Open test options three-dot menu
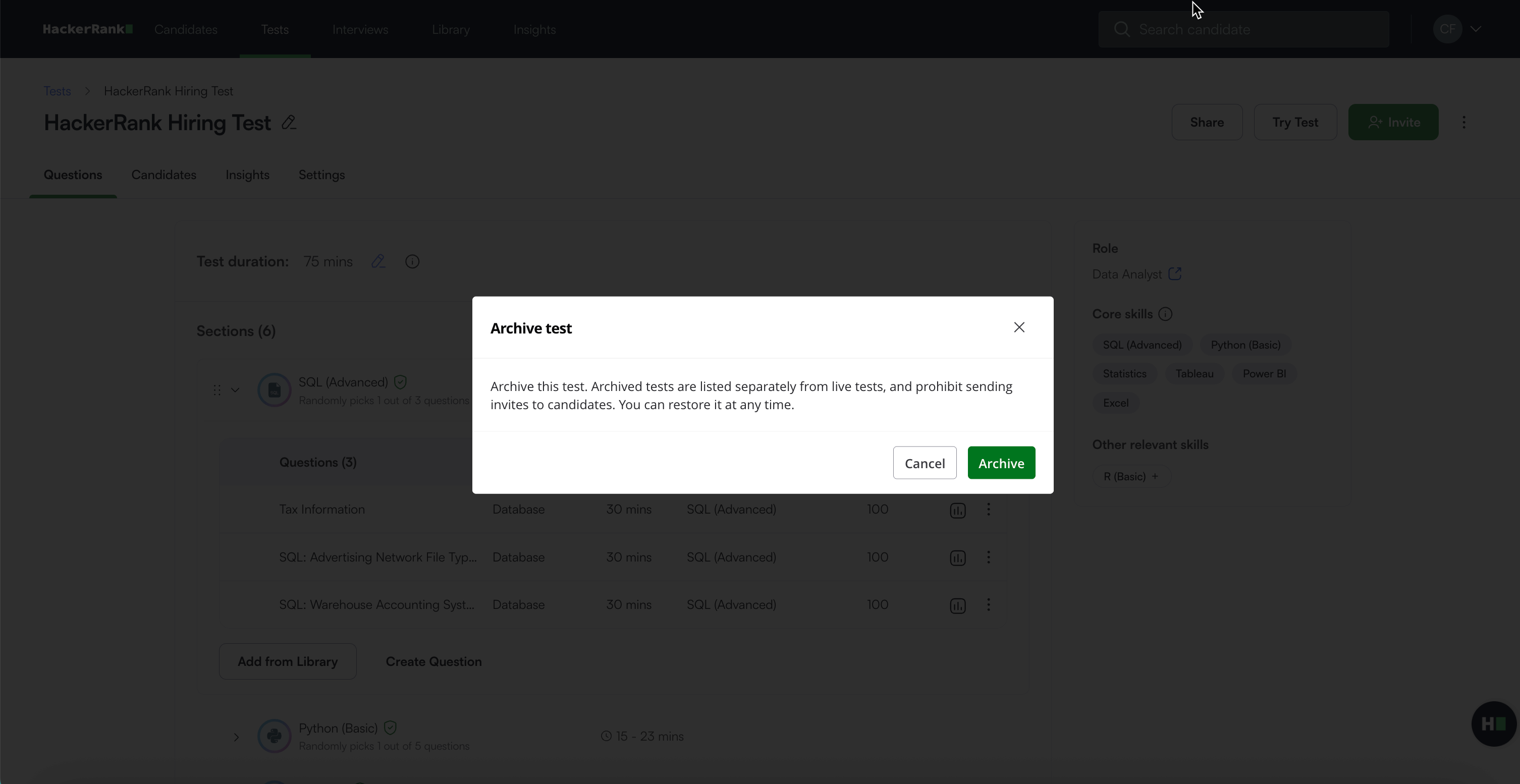The height and width of the screenshot is (784, 1520). [1463, 122]
